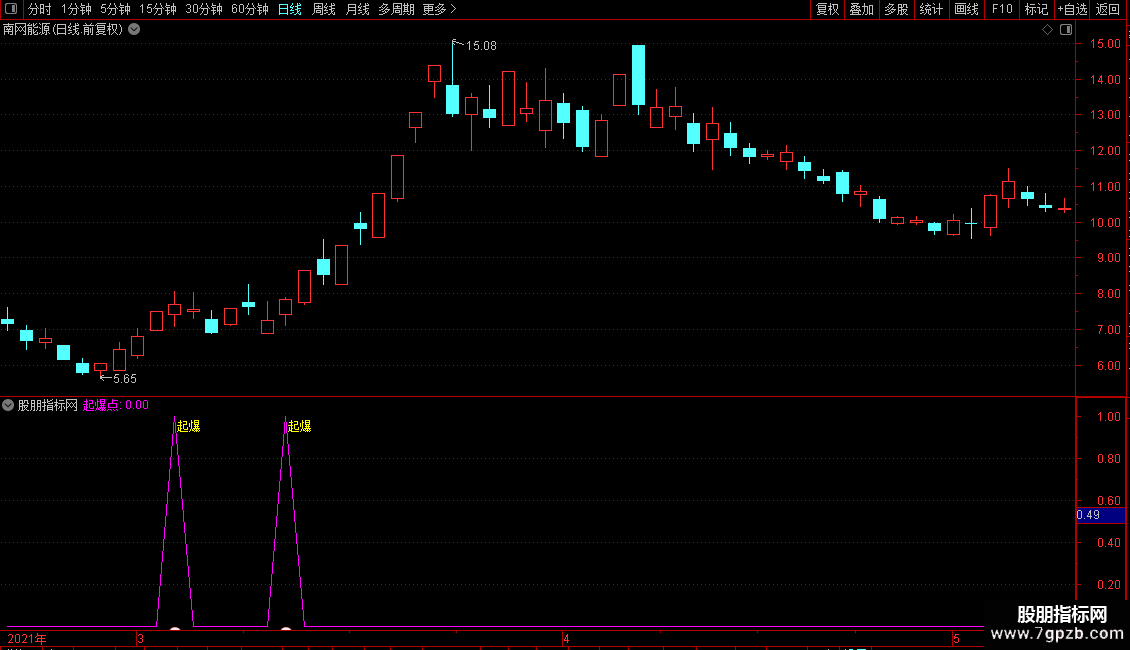
Task: Click the month 4 marker on time axis
Action: point(566,638)
